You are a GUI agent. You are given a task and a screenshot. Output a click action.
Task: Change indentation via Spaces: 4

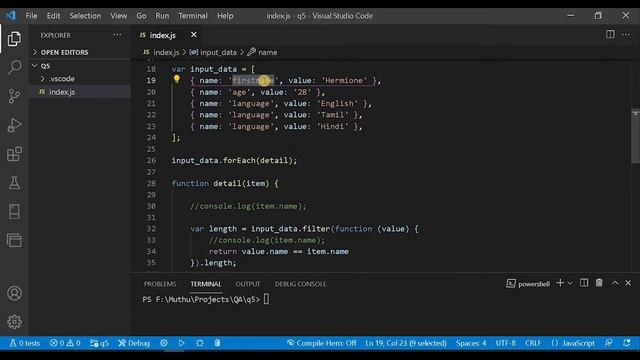click(x=471, y=343)
